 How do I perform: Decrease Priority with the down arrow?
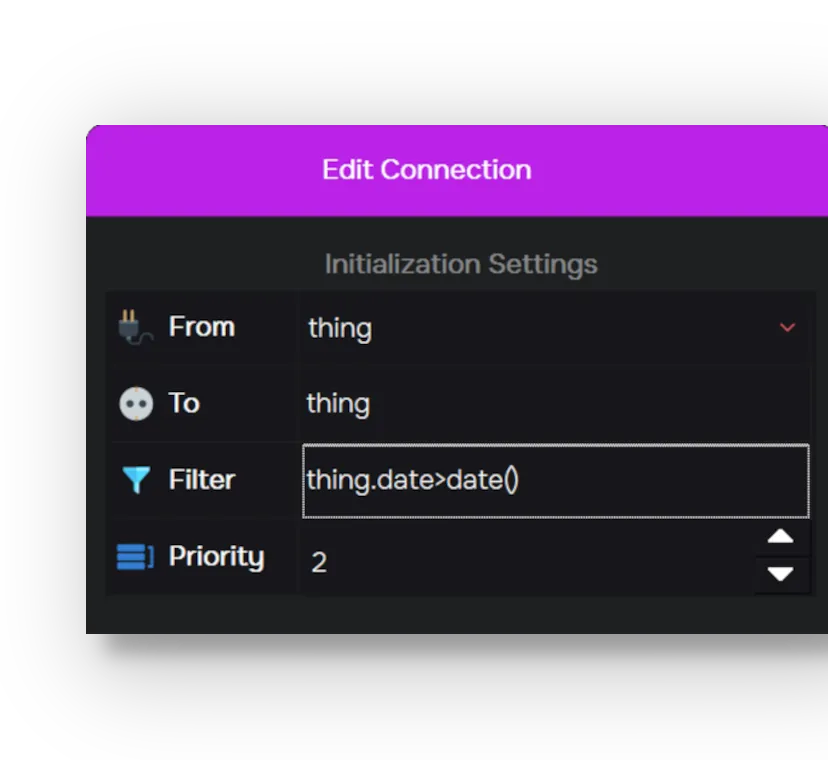coord(781,575)
